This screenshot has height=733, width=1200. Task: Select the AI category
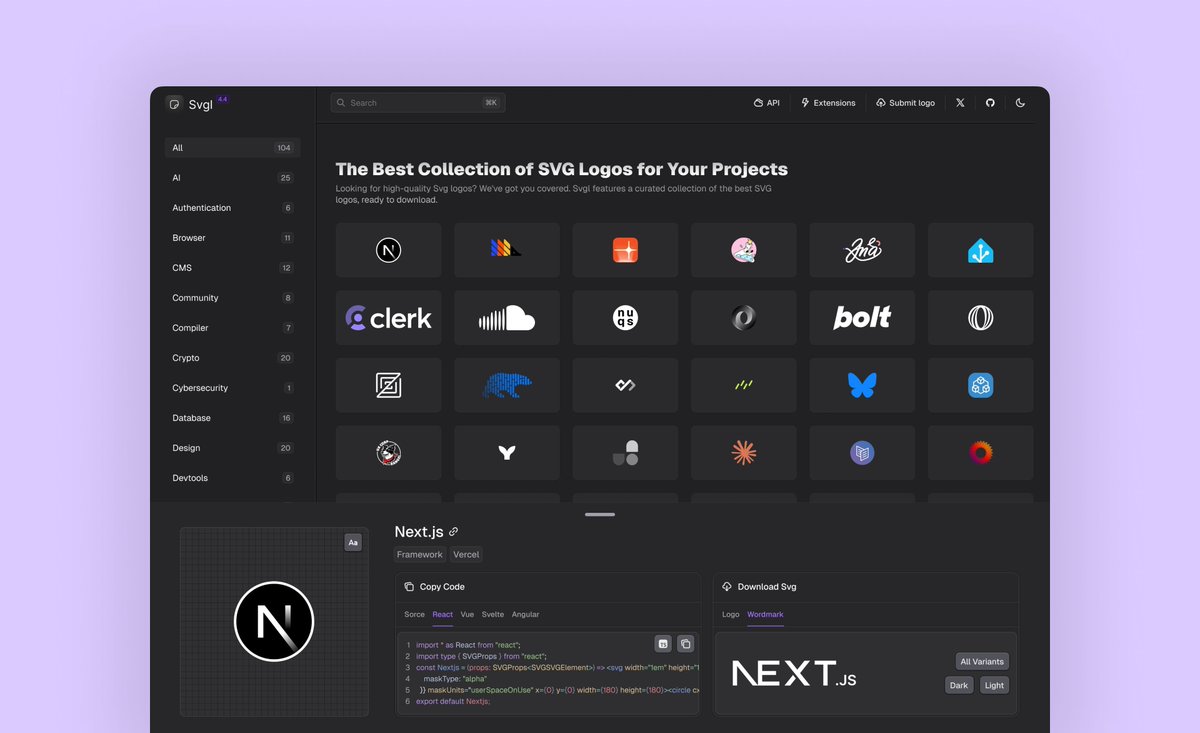[x=232, y=178]
